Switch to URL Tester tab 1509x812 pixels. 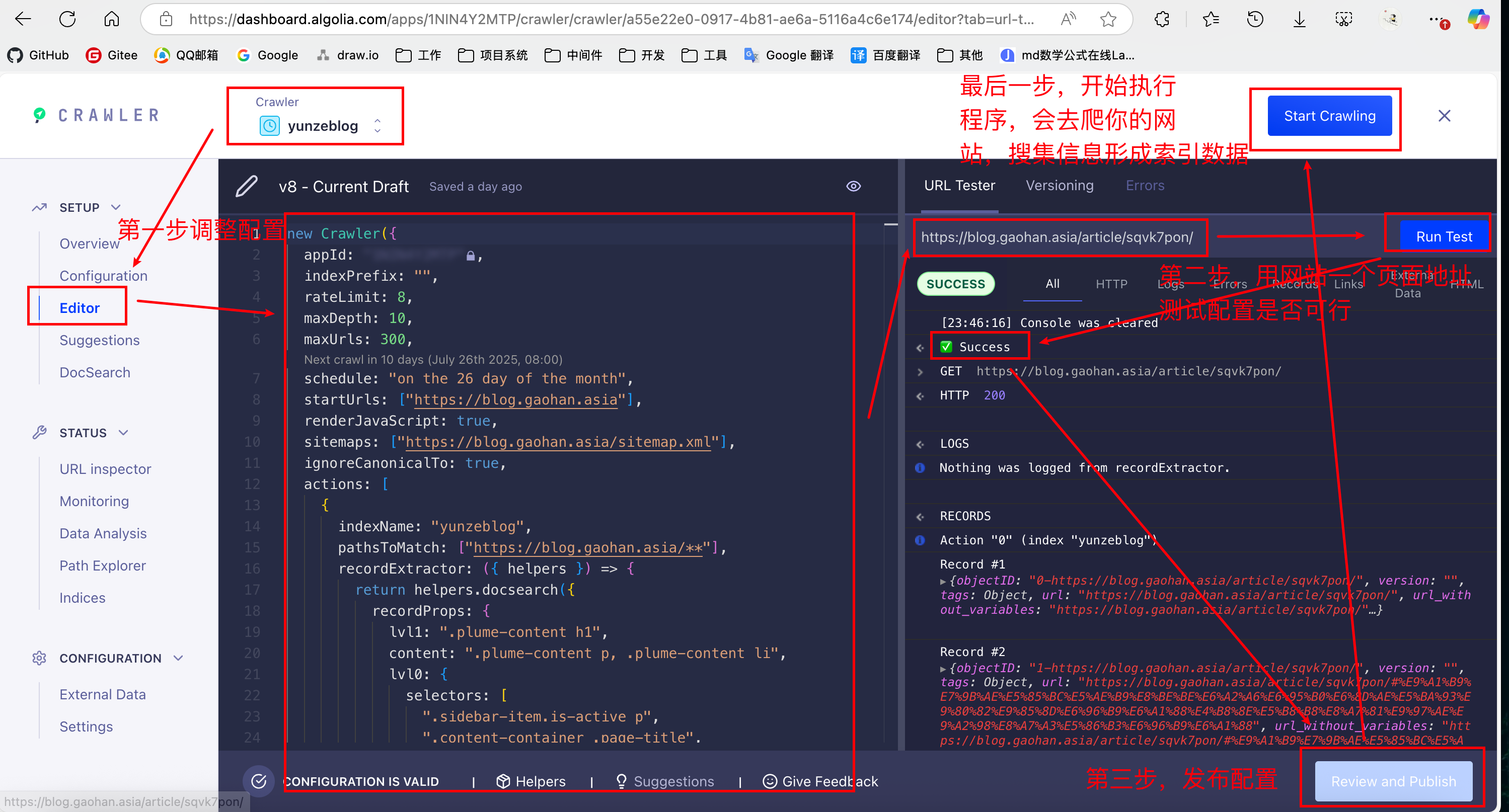[x=959, y=186]
